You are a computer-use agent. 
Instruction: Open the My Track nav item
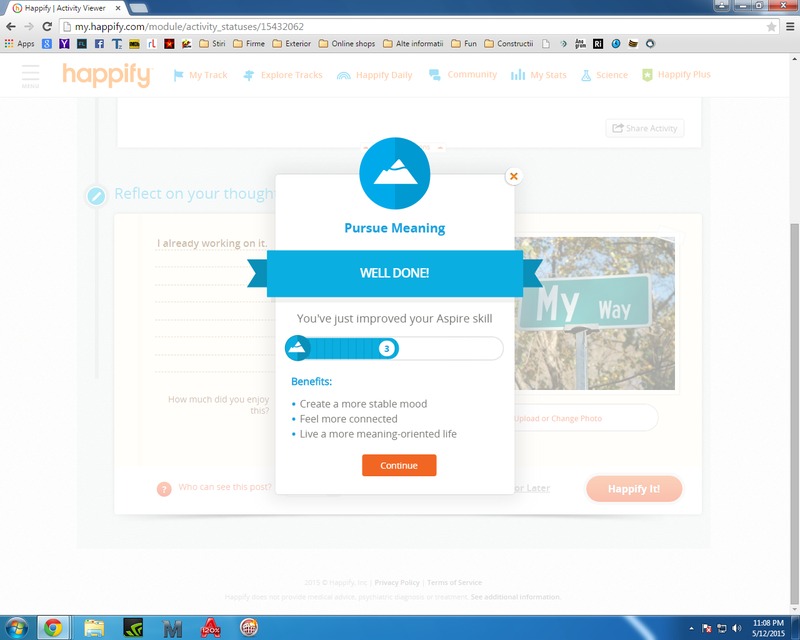200,75
